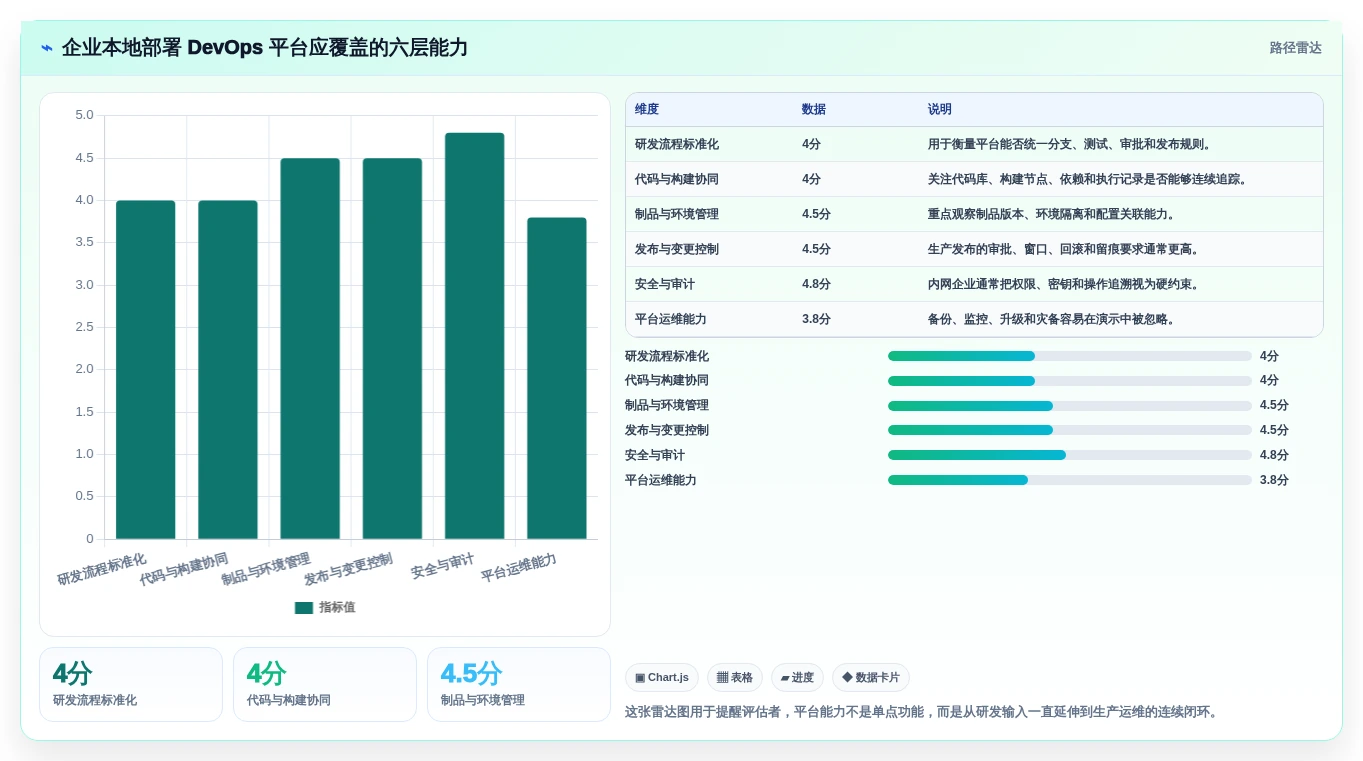
Task: Click description starting 生产发布的审批
Action: coord(1065,250)
